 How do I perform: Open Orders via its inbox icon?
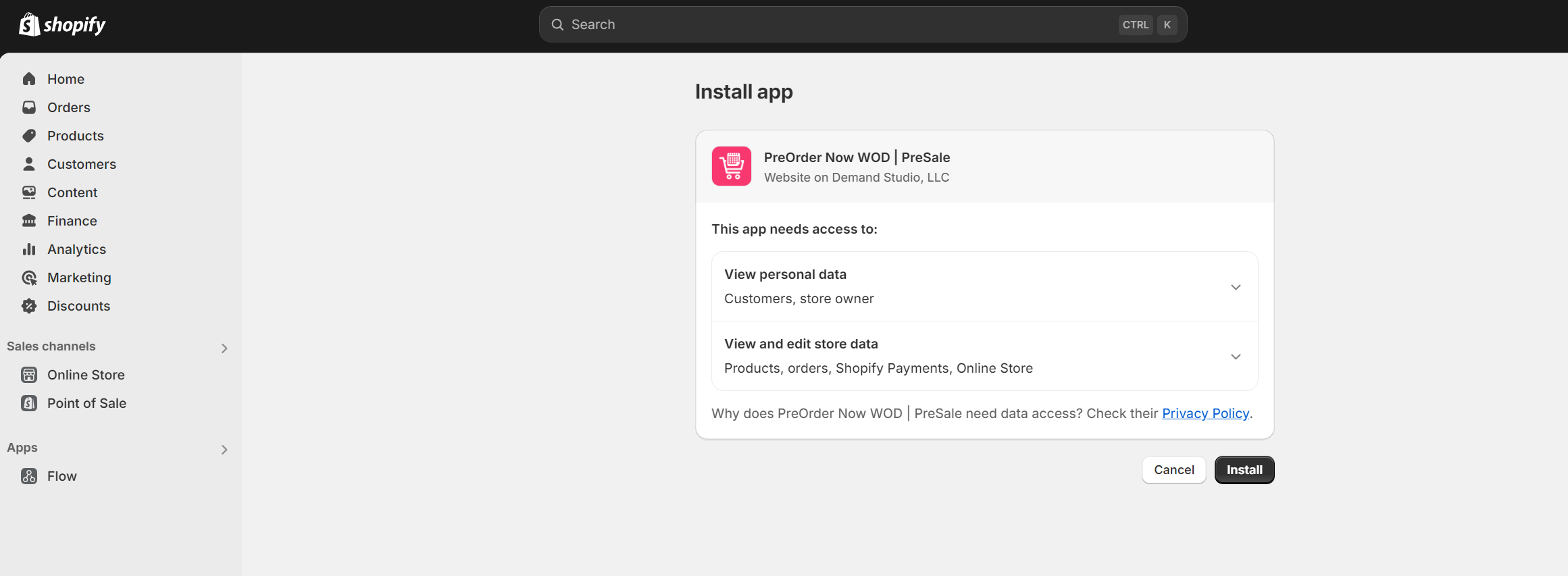(x=29, y=107)
